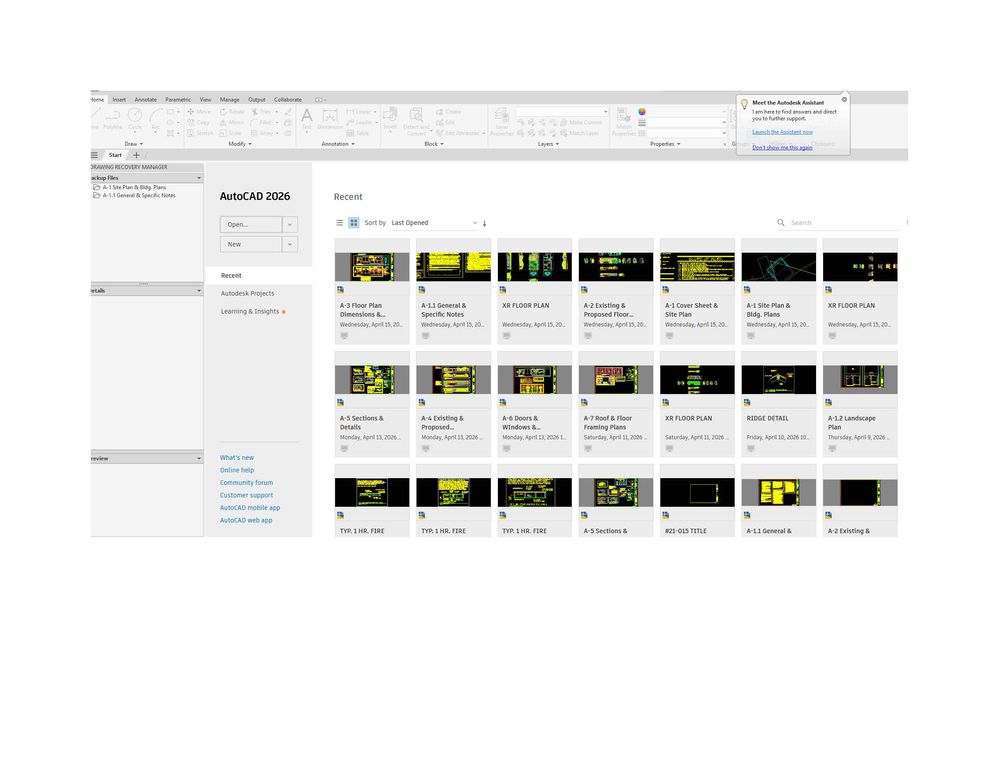The height and width of the screenshot is (772, 999).
Task: Expand the Modify panel
Action: pos(240,144)
